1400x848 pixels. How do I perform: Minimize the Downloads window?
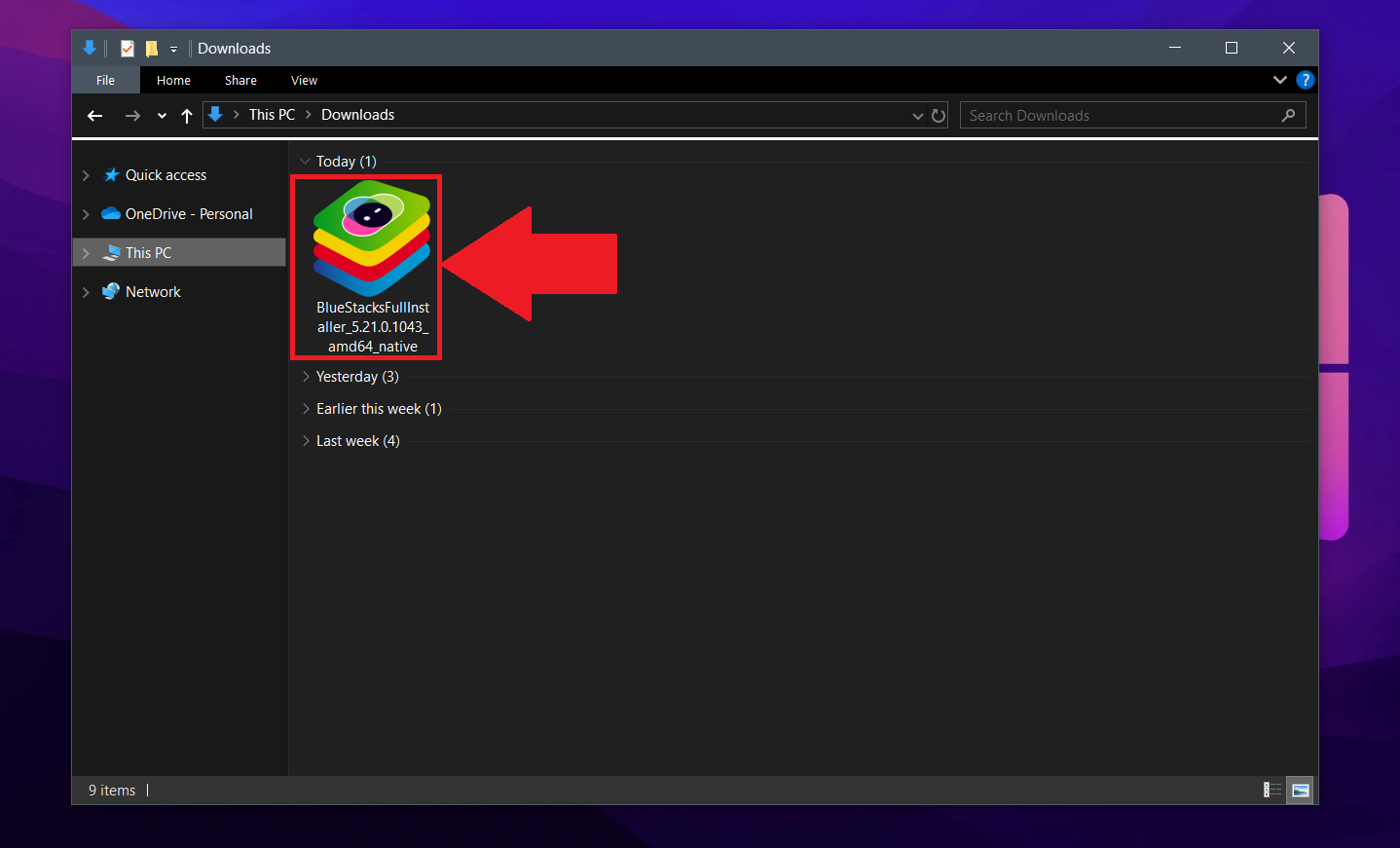tap(1175, 48)
